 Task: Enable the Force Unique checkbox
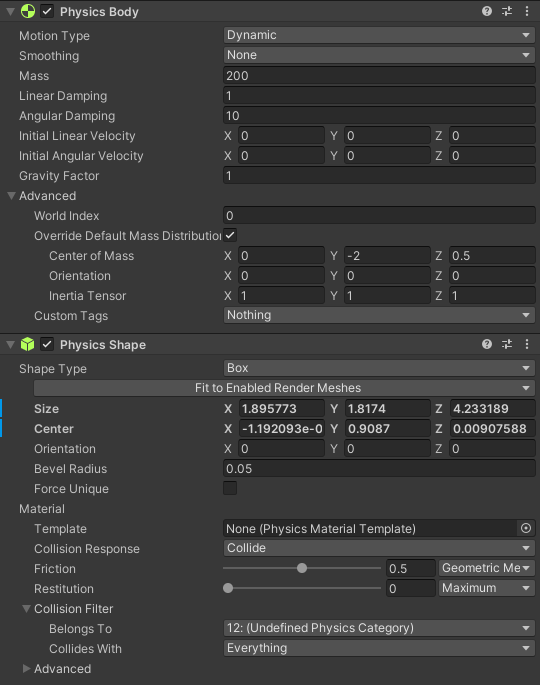click(x=230, y=488)
